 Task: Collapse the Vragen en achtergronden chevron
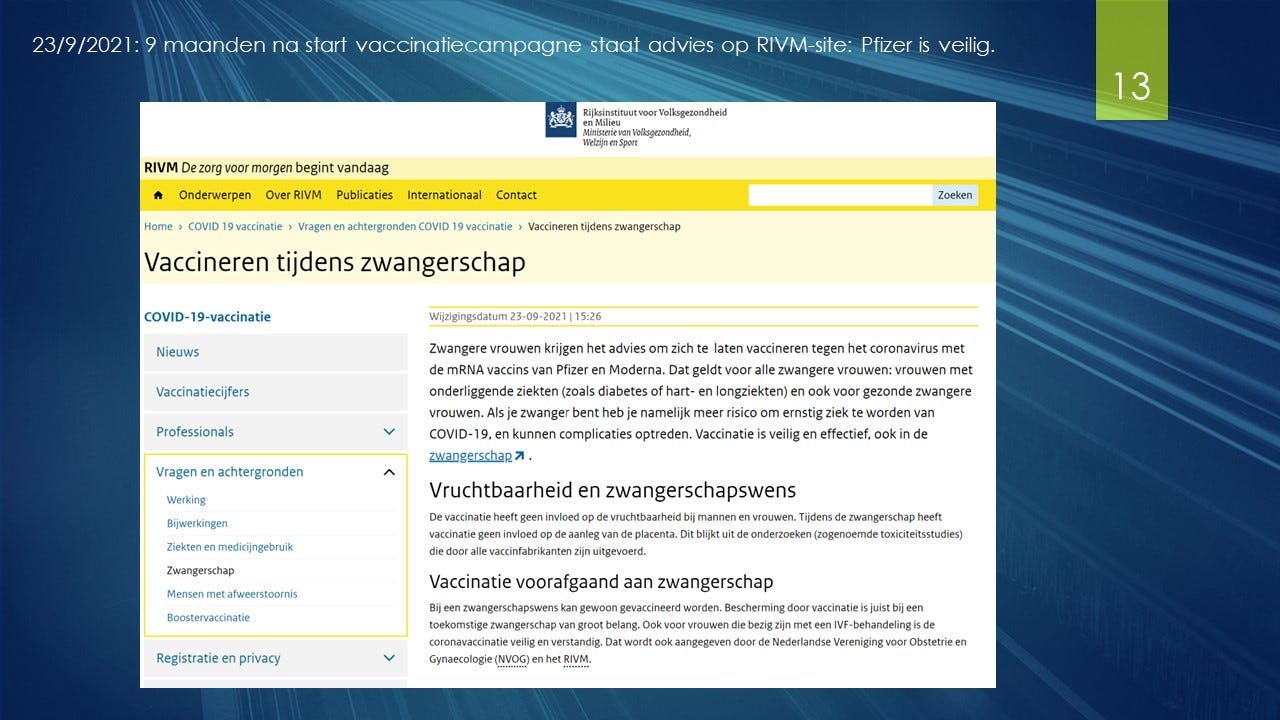(389, 472)
